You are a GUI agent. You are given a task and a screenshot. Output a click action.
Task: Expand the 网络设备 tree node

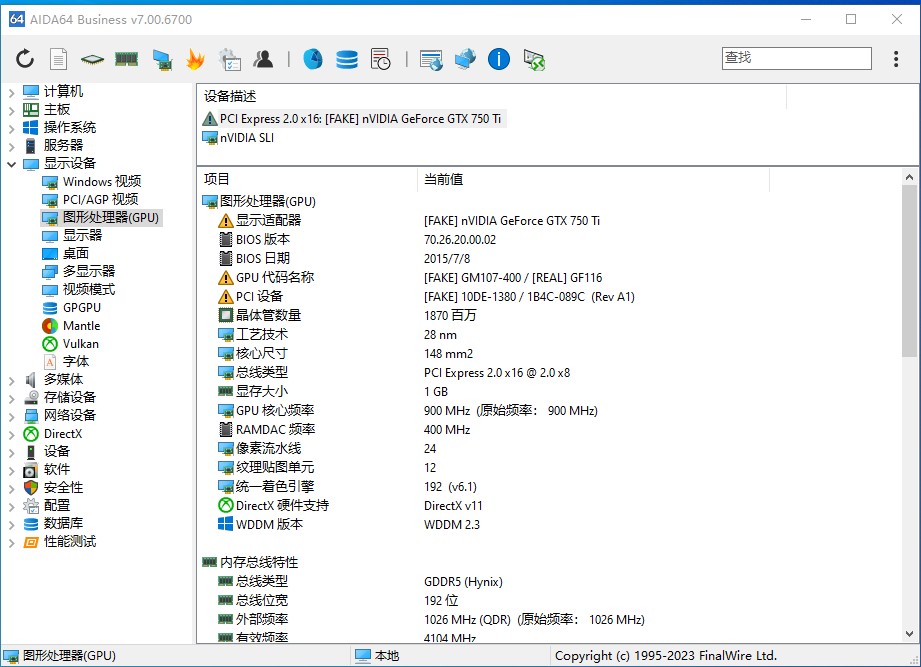(11, 417)
